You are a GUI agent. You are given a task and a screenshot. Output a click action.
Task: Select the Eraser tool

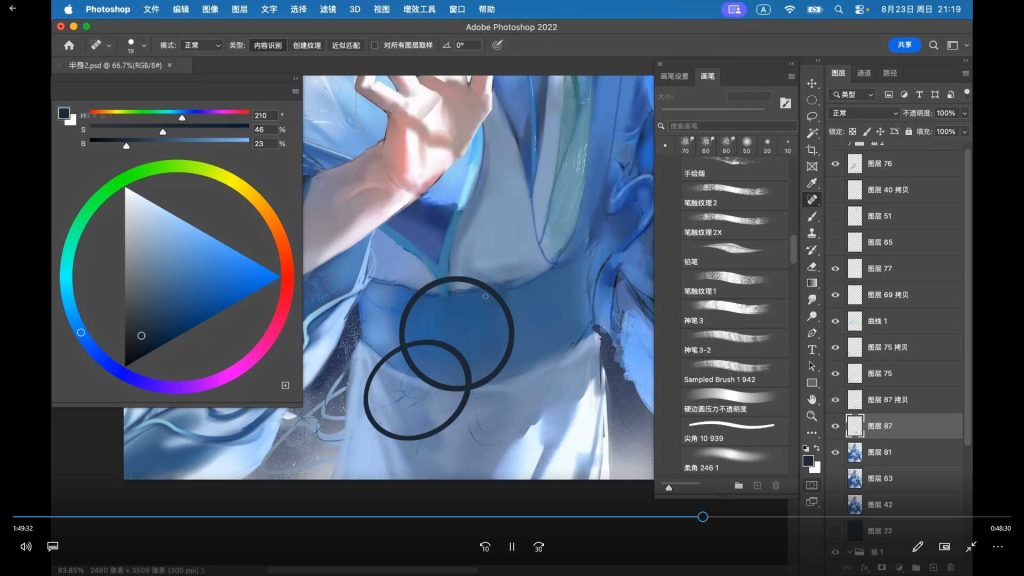pos(812,266)
